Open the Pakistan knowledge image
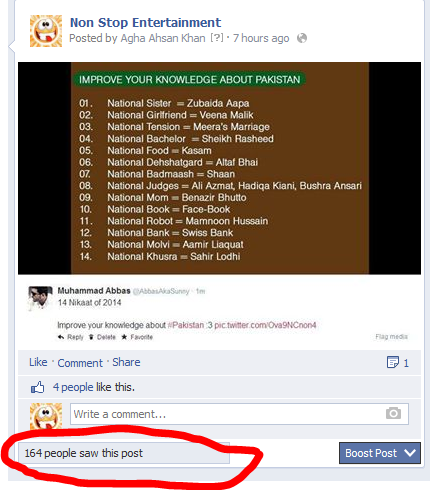 [219, 168]
